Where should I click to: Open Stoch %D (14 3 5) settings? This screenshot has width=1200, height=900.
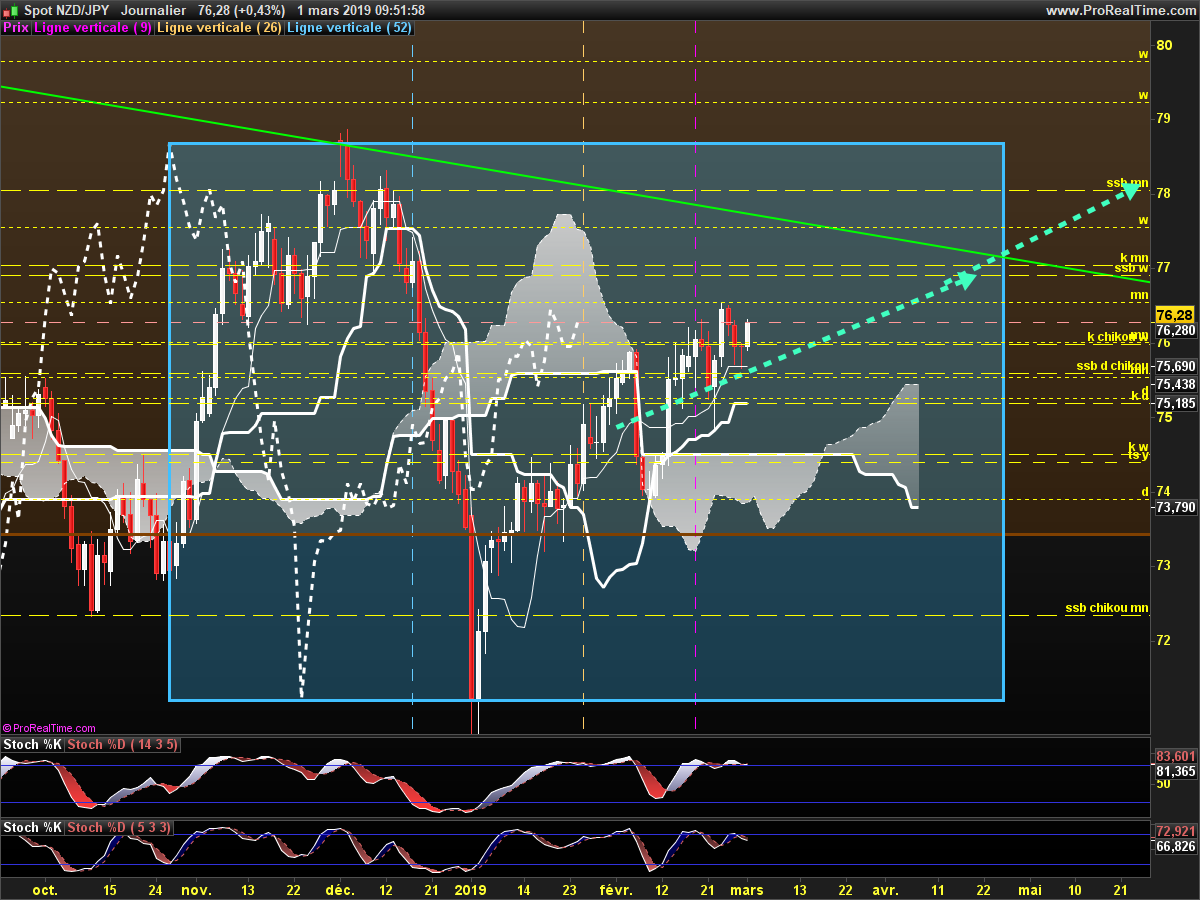[x=123, y=745]
